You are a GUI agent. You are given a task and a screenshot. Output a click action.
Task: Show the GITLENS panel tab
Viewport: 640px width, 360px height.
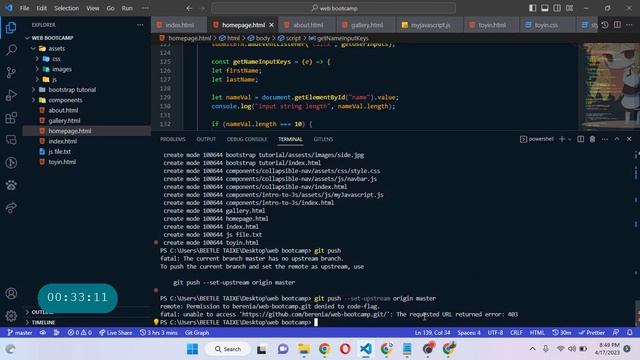[x=323, y=139]
